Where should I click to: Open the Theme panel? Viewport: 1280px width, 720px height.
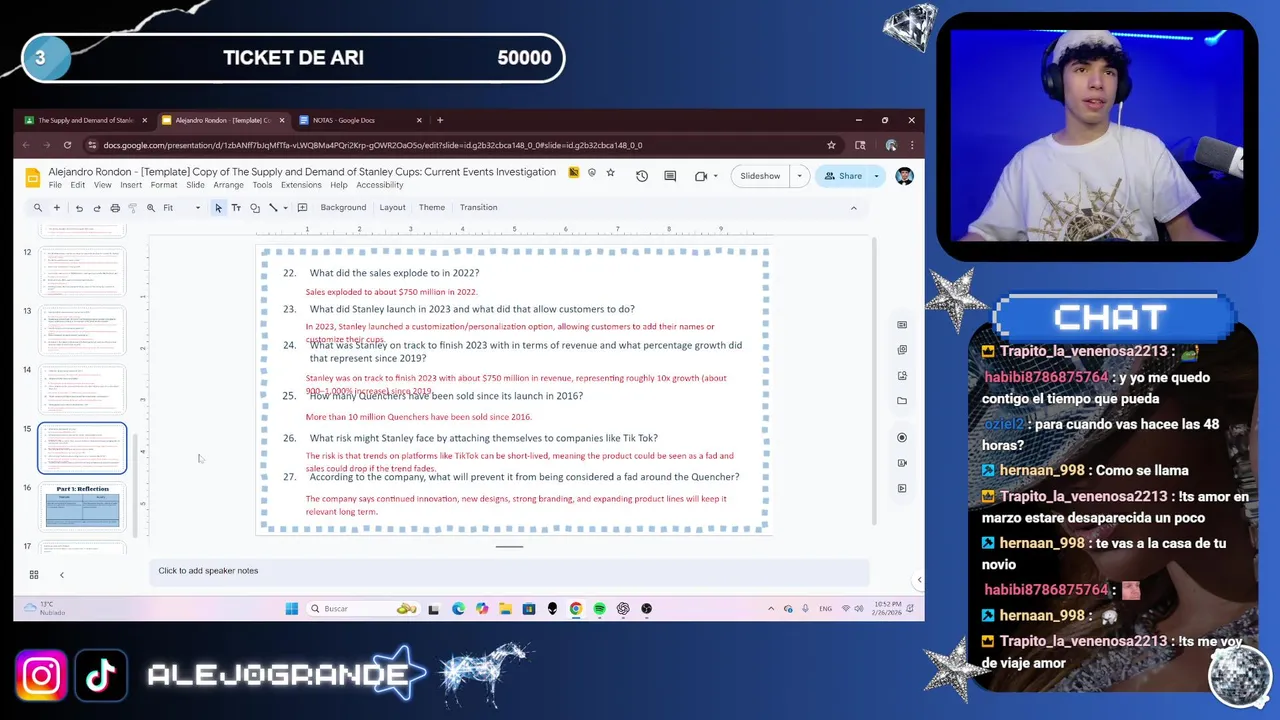432,208
